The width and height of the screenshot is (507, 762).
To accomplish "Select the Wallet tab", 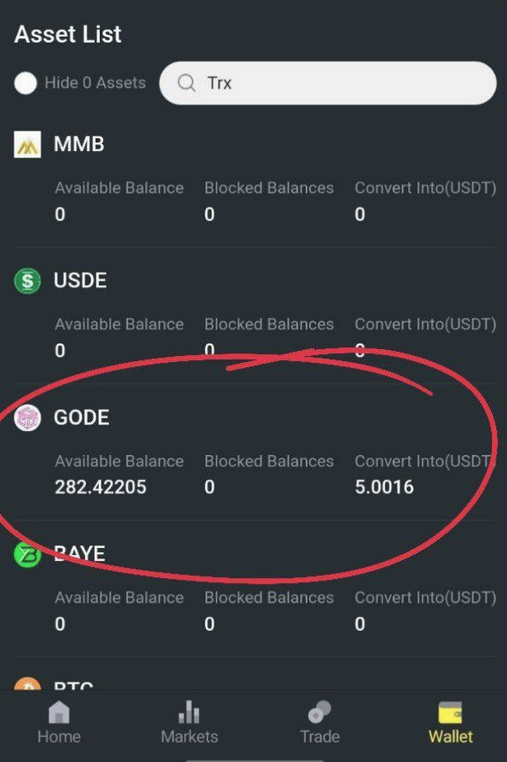I will (450, 722).
